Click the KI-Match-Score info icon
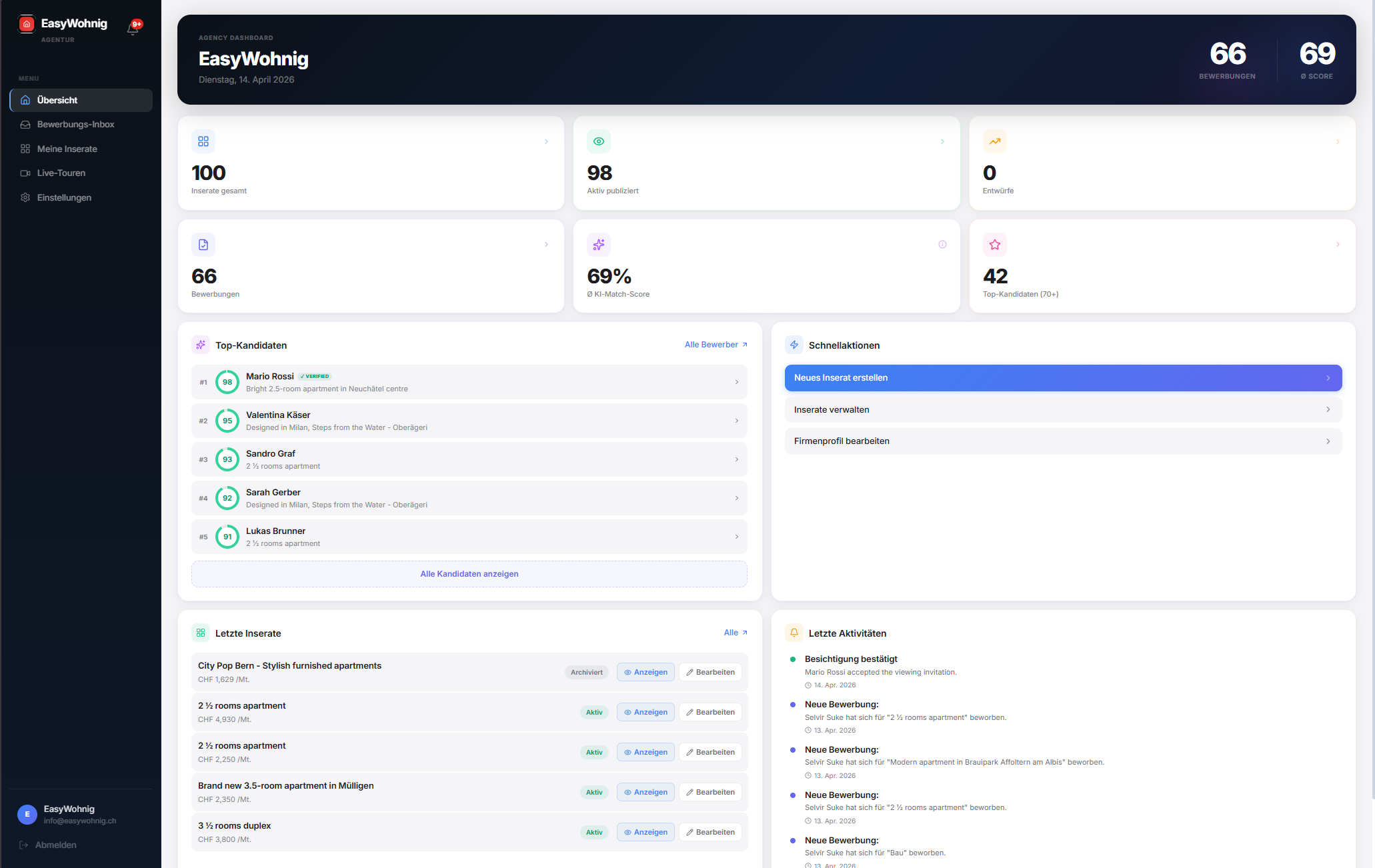Viewport: 1375px width, 868px height. pyautogui.click(x=942, y=245)
